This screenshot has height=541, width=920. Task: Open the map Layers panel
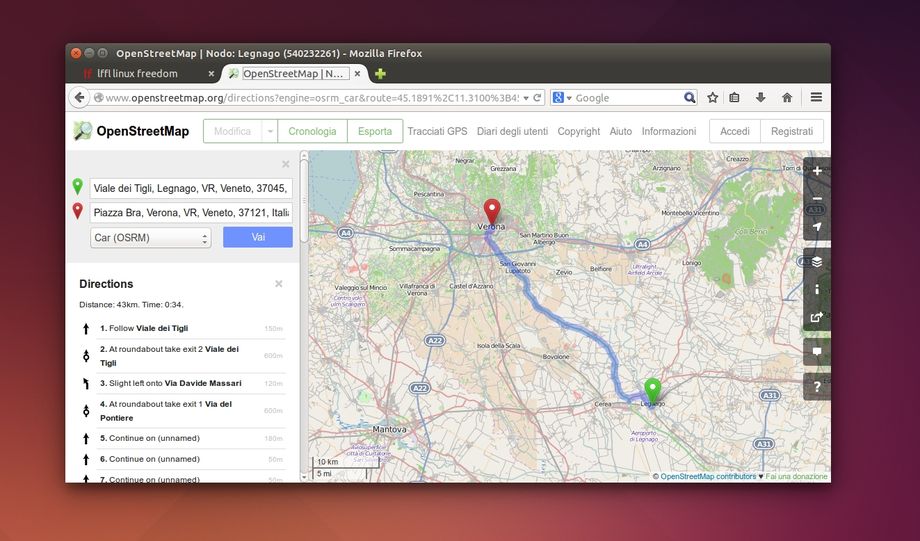click(817, 262)
